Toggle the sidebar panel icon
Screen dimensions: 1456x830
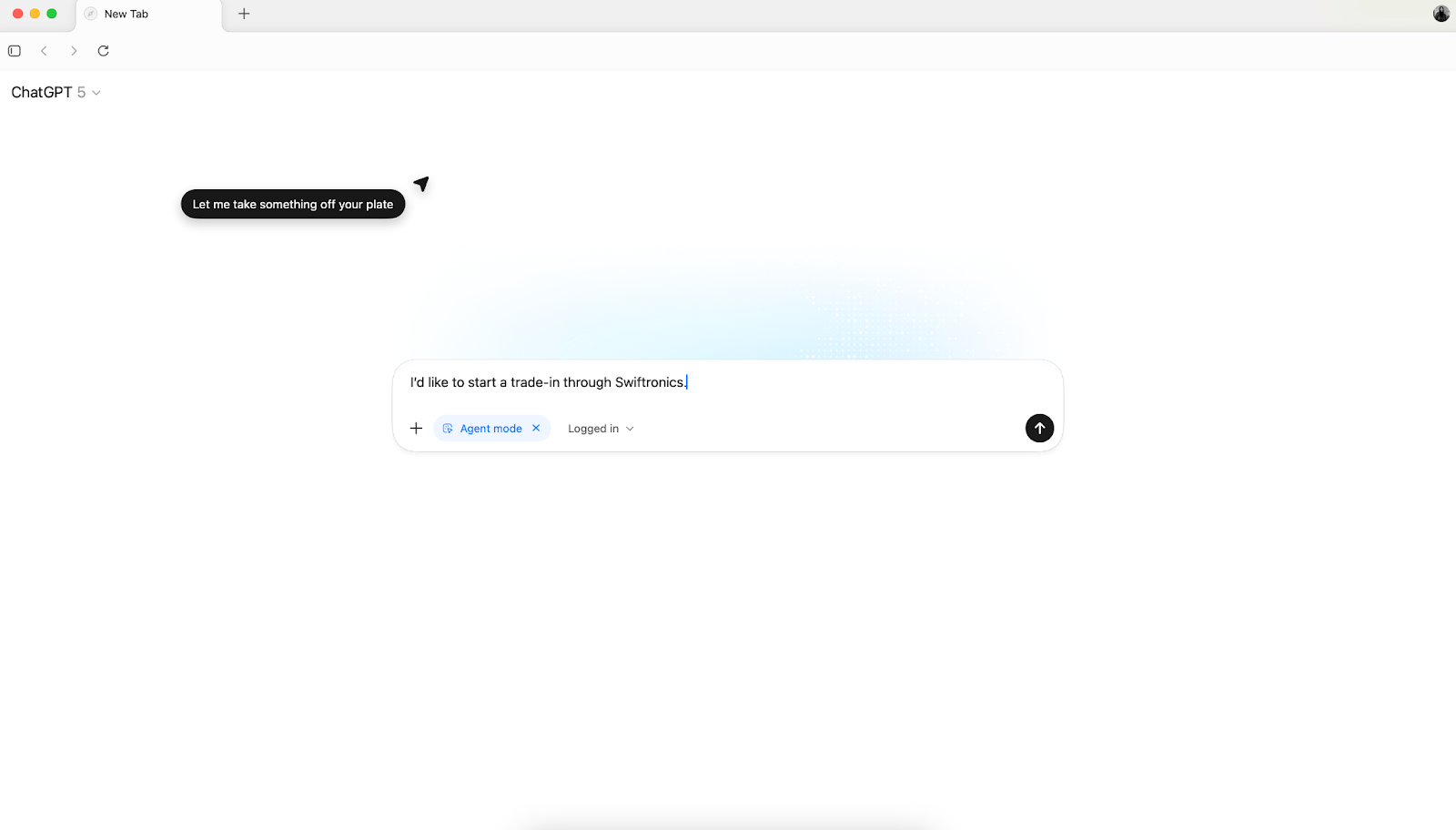click(15, 51)
